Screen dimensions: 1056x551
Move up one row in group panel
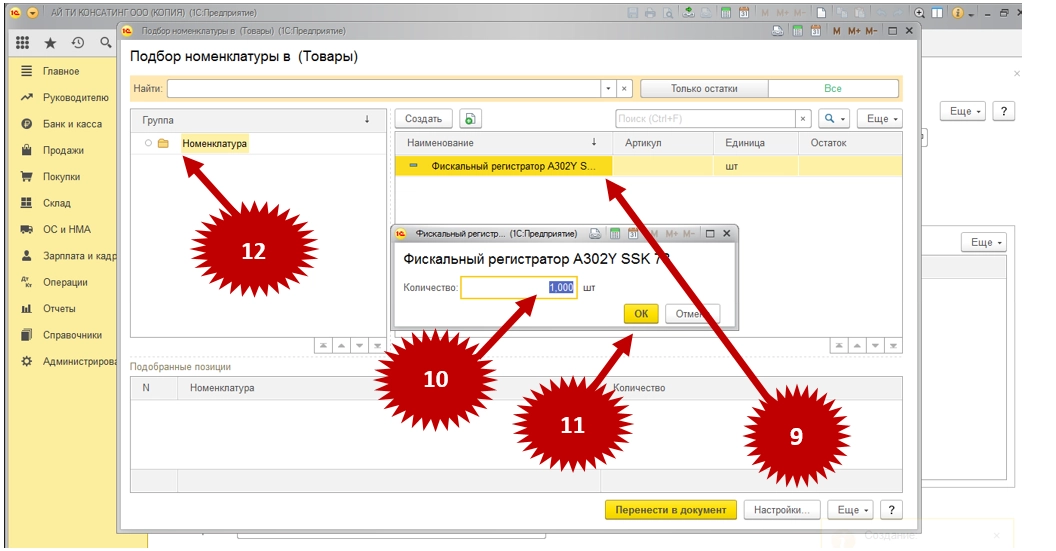pos(341,346)
